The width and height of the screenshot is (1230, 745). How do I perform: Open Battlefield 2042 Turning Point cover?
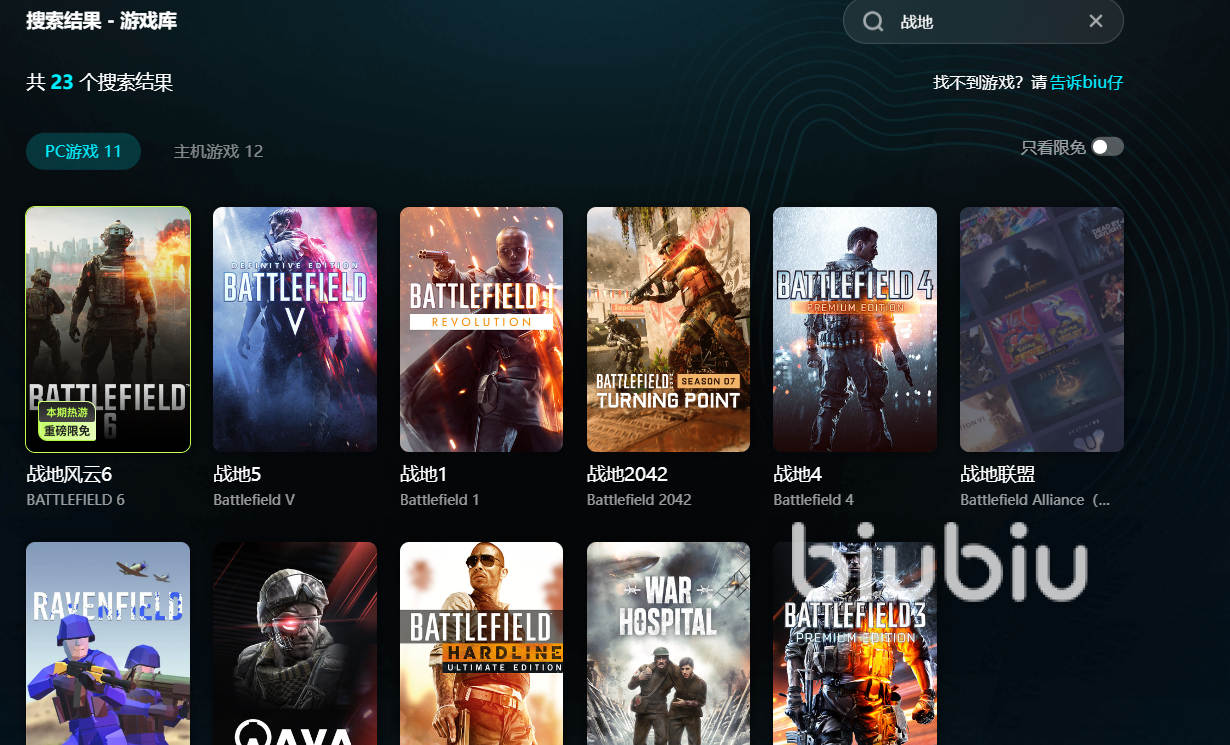point(668,329)
